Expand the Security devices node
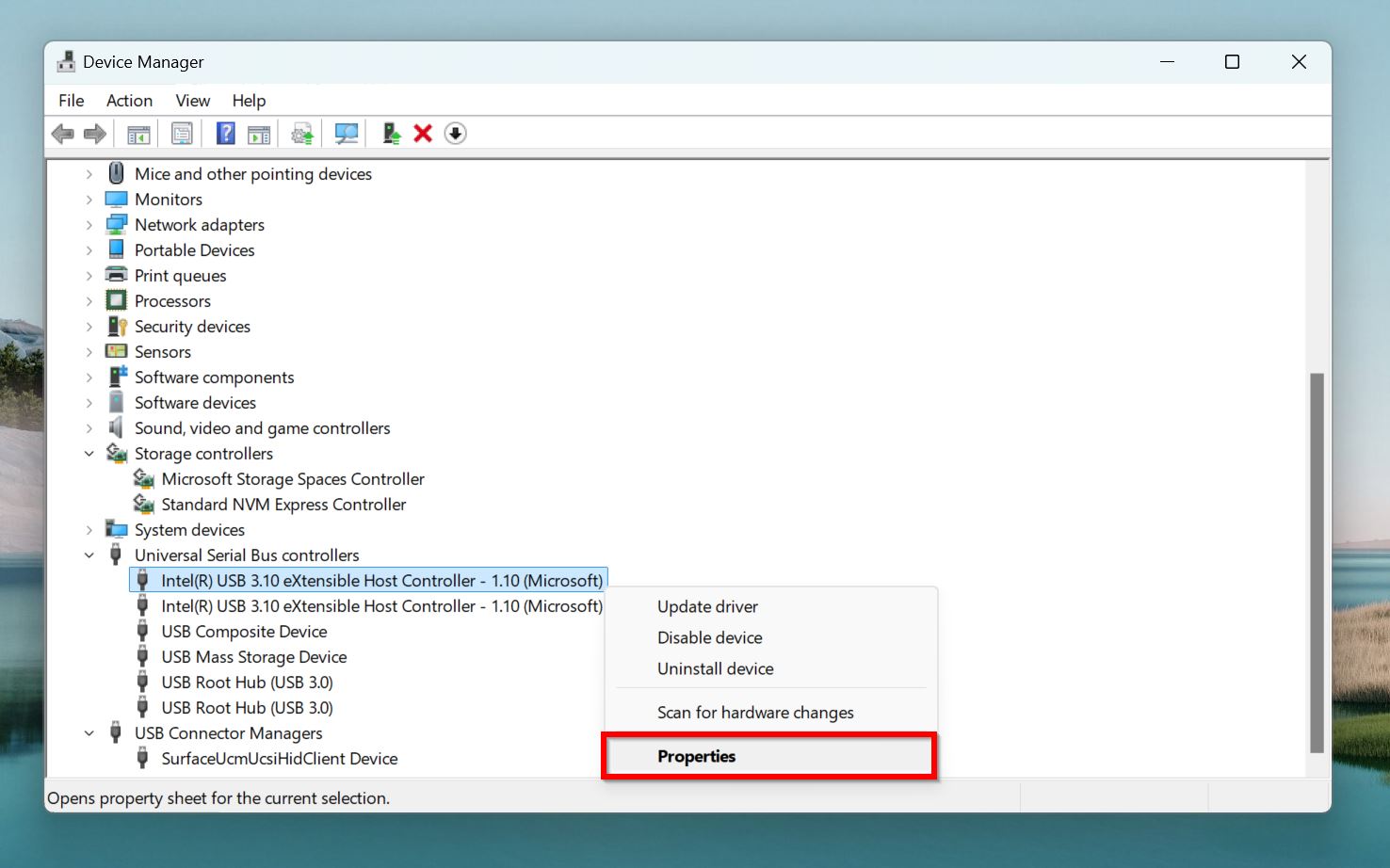The image size is (1390, 868). pos(89,327)
